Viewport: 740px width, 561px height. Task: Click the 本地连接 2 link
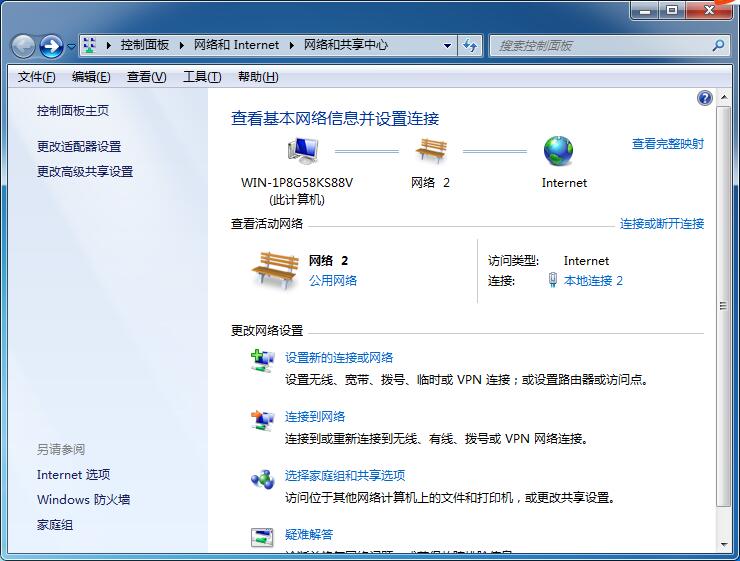(x=593, y=281)
